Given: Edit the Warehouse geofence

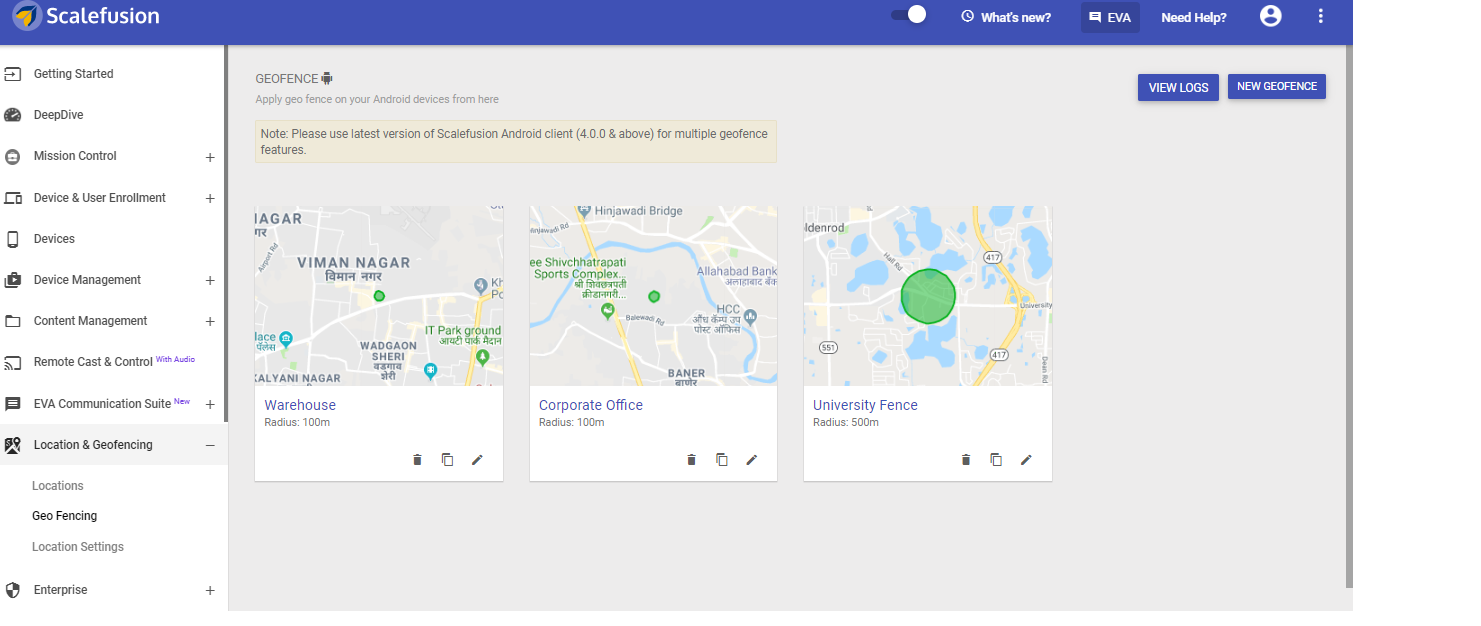Looking at the screenshot, I should (477, 460).
